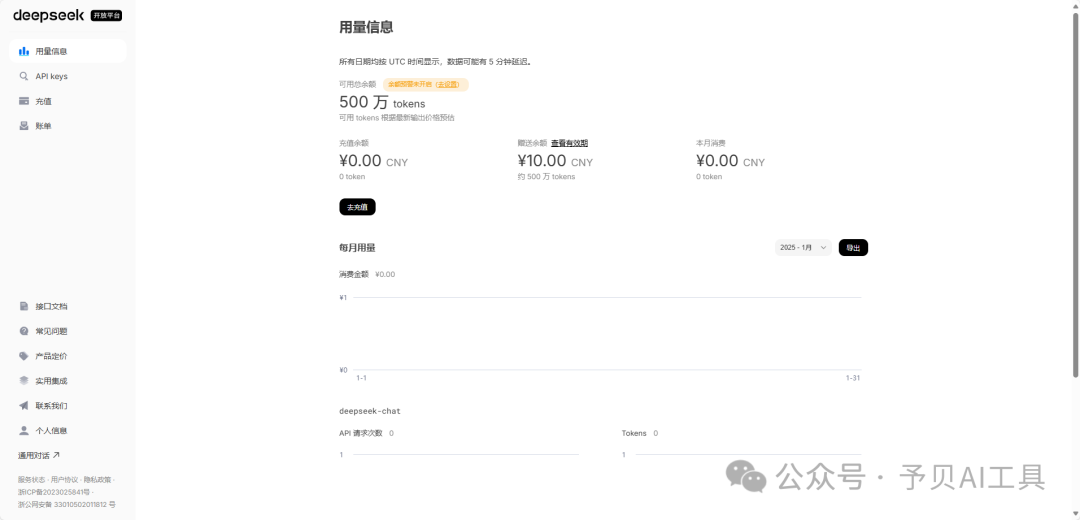Open the 2025 - 1月 month dropdown
The width and height of the screenshot is (1080, 520).
click(x=803, y=247)
